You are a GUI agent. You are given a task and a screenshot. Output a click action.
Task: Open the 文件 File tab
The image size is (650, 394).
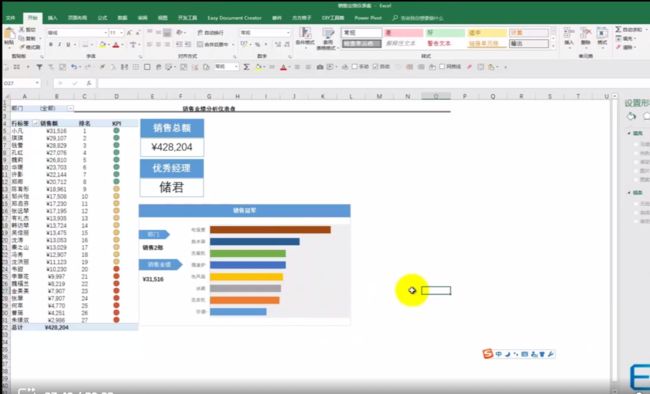pos(10,18)
